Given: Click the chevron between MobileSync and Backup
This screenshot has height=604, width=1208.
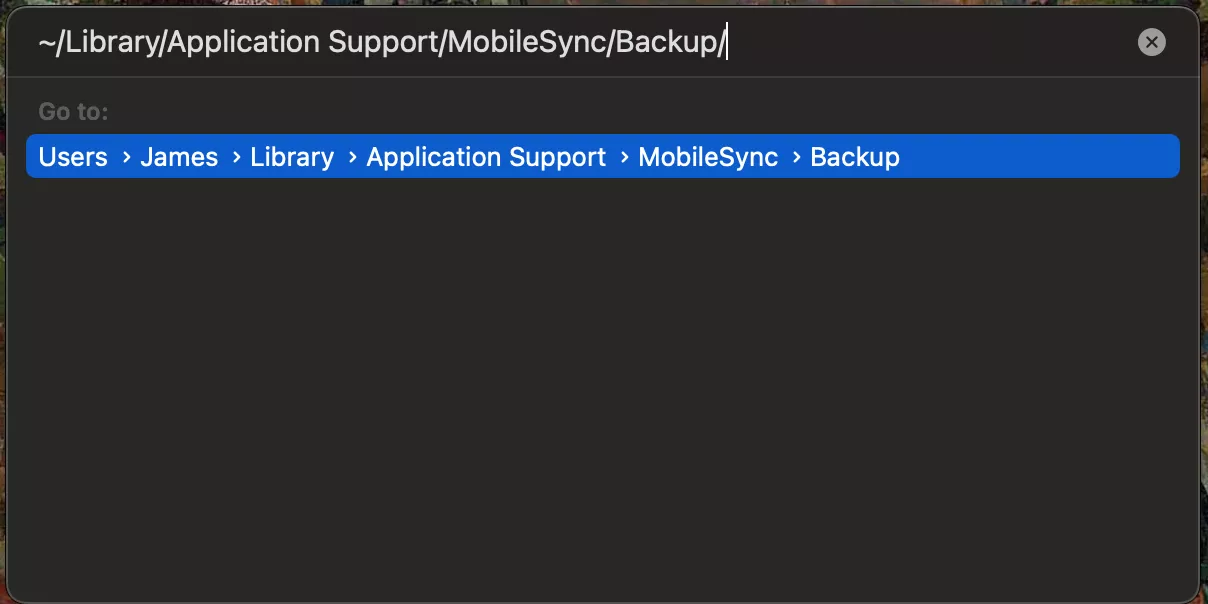Looking at the screenshot, I should coord(796,157).
